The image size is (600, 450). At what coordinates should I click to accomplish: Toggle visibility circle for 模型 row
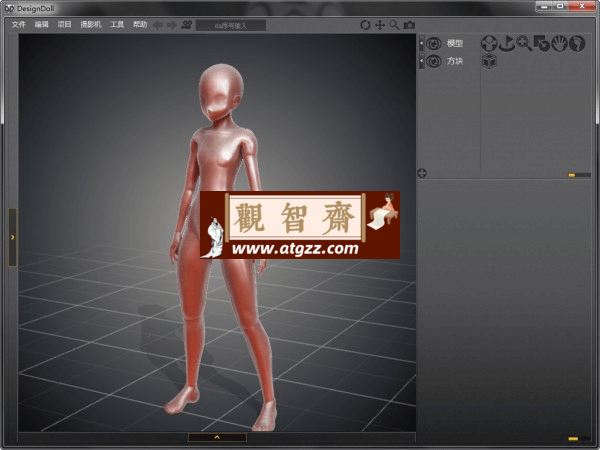434,44
